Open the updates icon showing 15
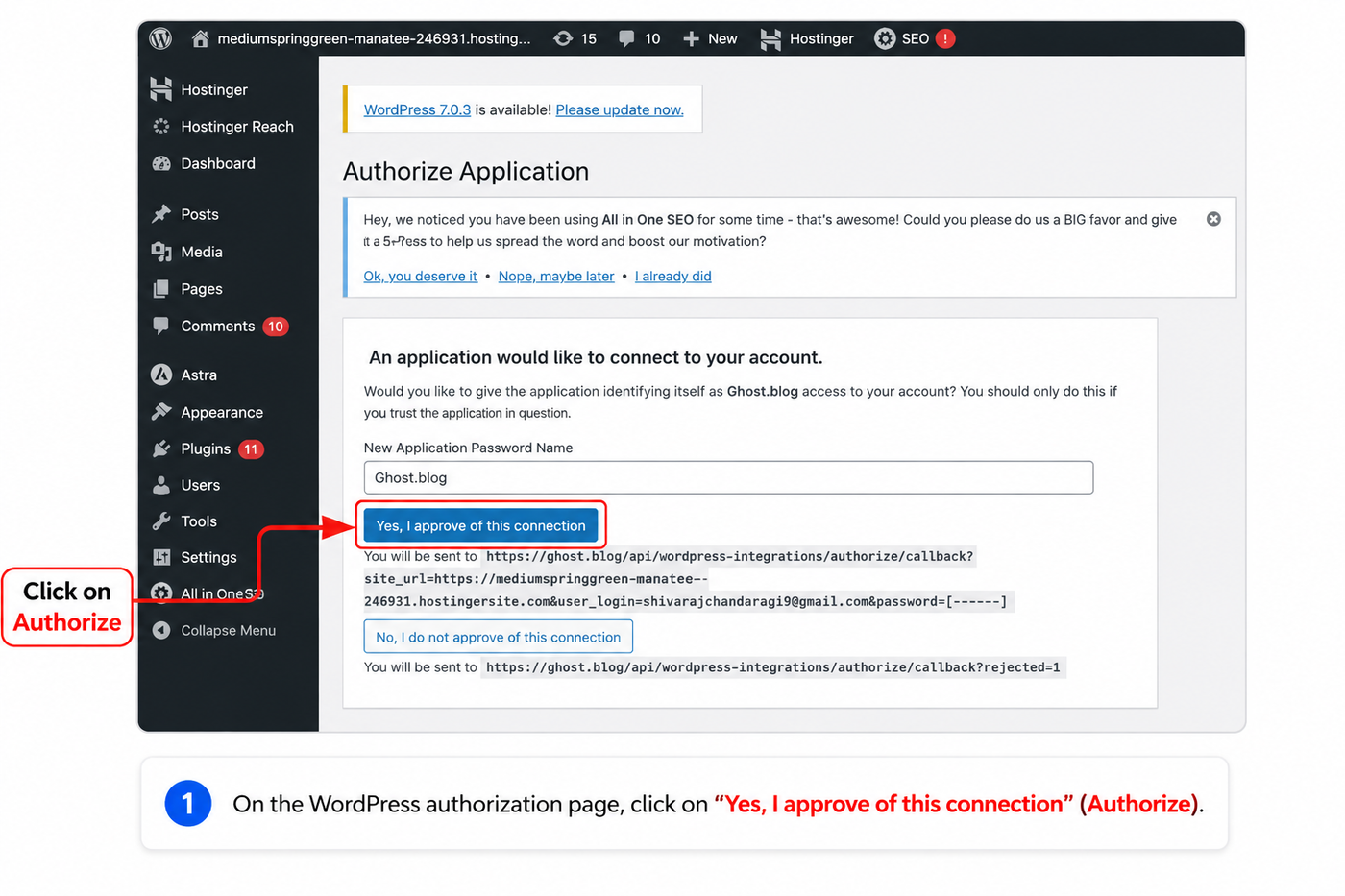 [563, 38]
